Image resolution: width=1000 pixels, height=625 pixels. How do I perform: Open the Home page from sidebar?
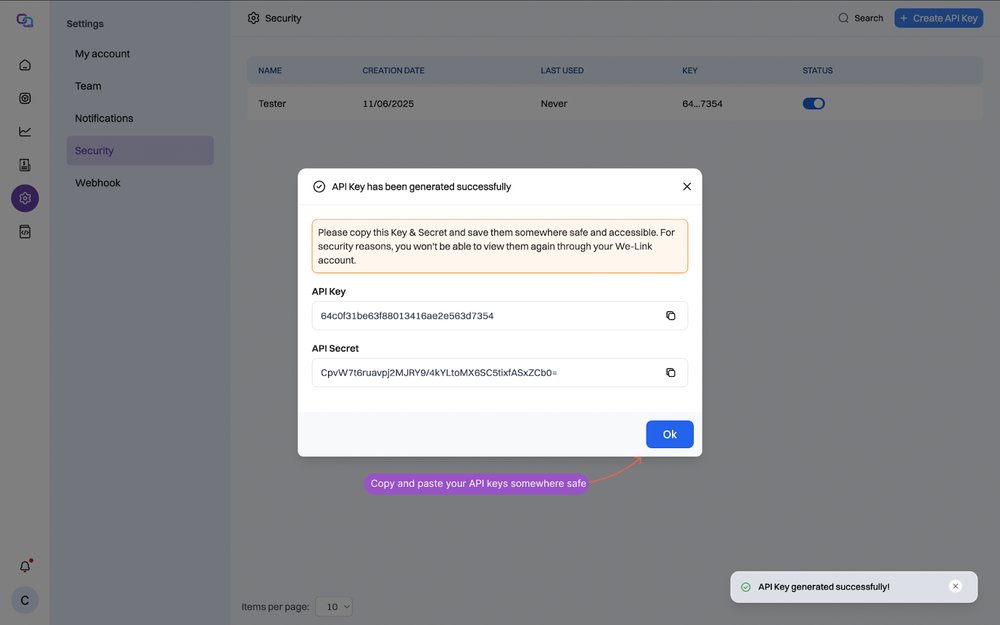[x=25, y=65]
